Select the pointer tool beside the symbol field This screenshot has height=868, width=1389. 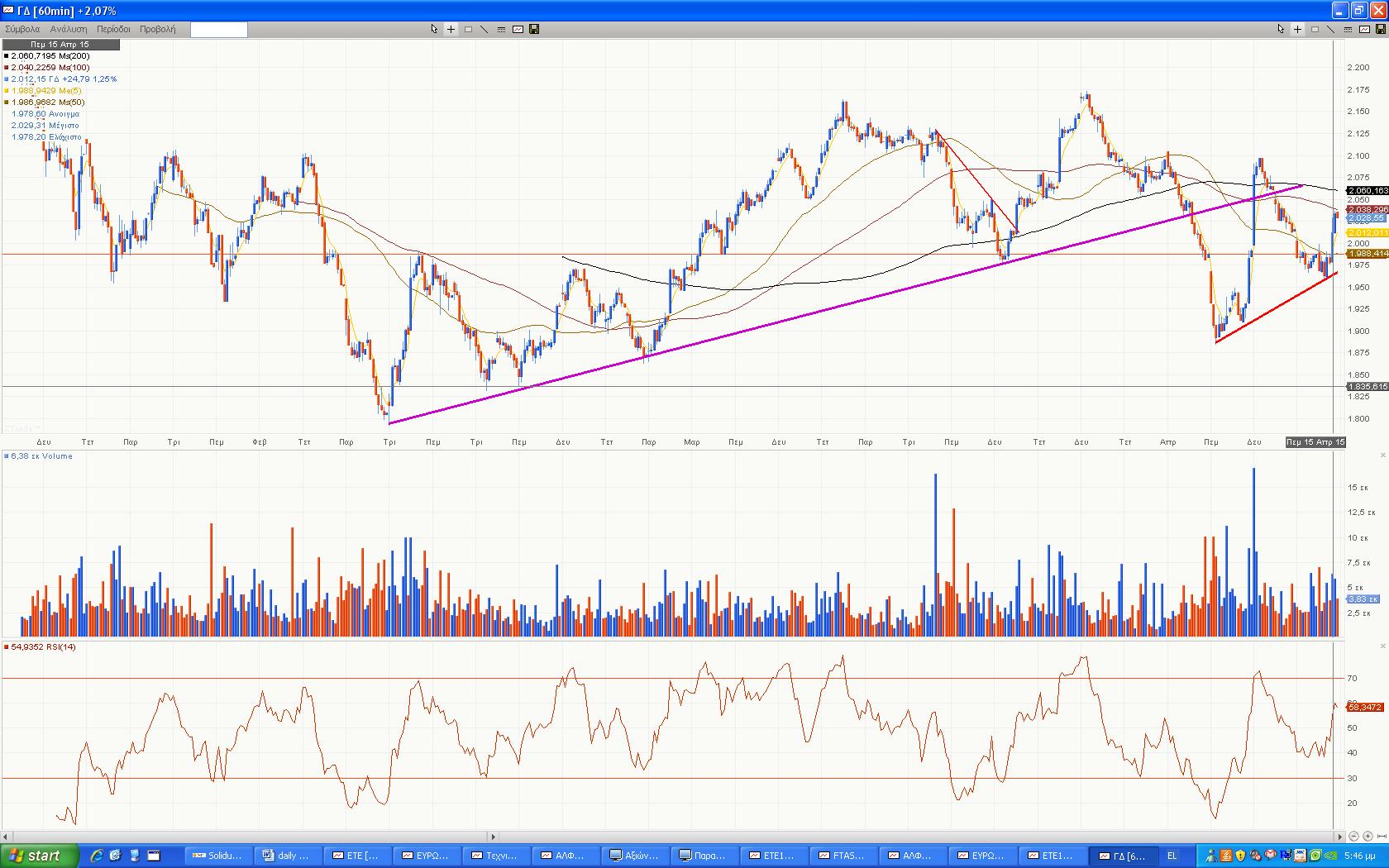tap(434, 29)
